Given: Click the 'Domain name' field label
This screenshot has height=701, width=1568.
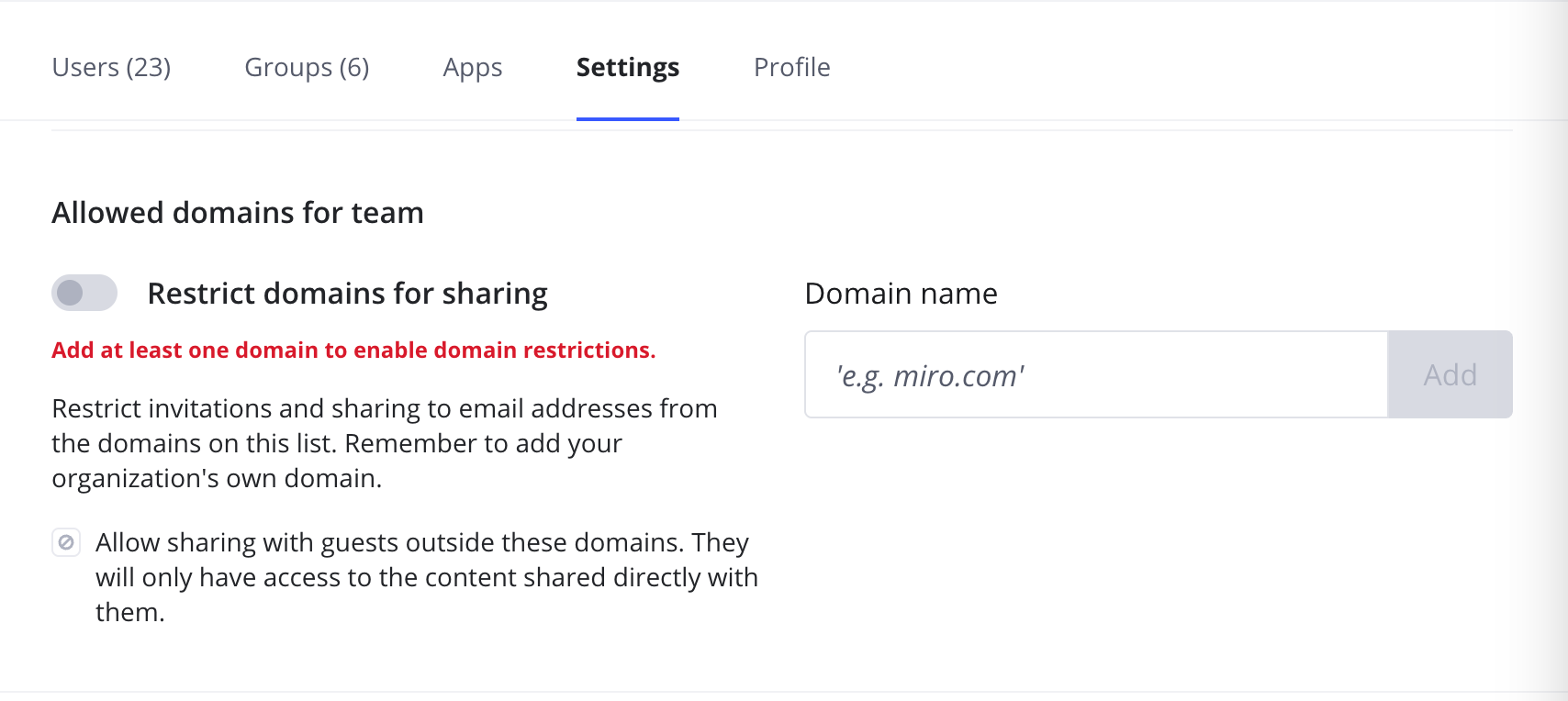Looking at the screenshot, I should click(901, 294).
